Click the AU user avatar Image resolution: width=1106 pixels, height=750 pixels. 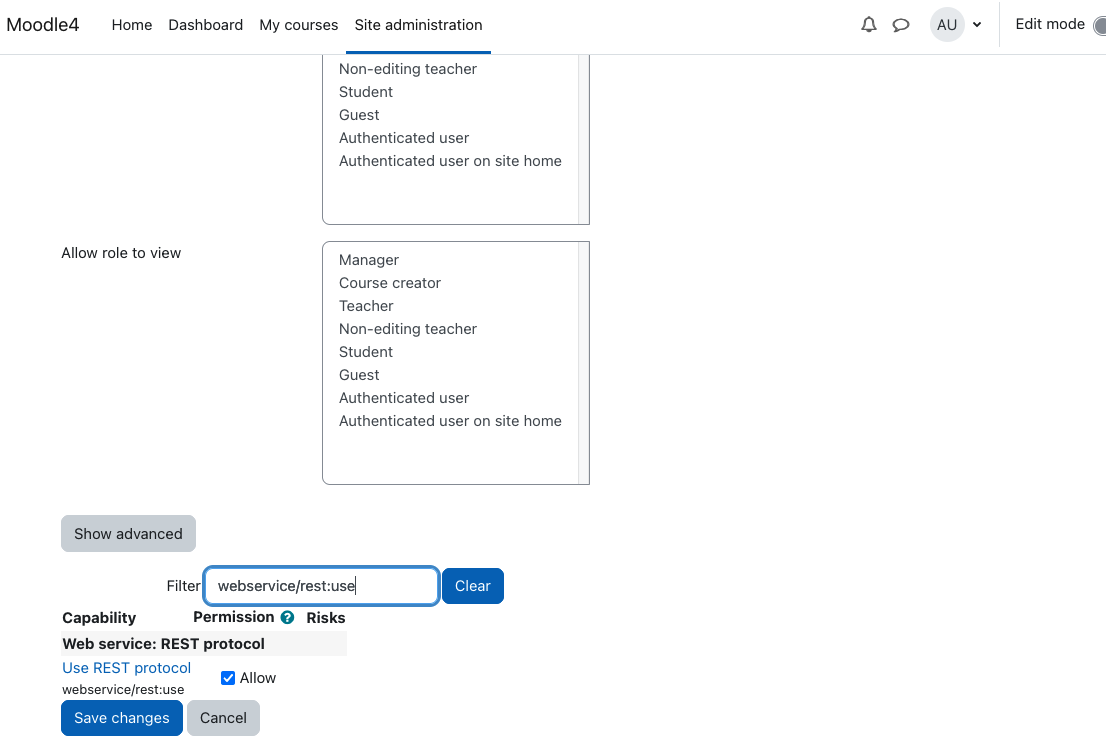point(947,25)
